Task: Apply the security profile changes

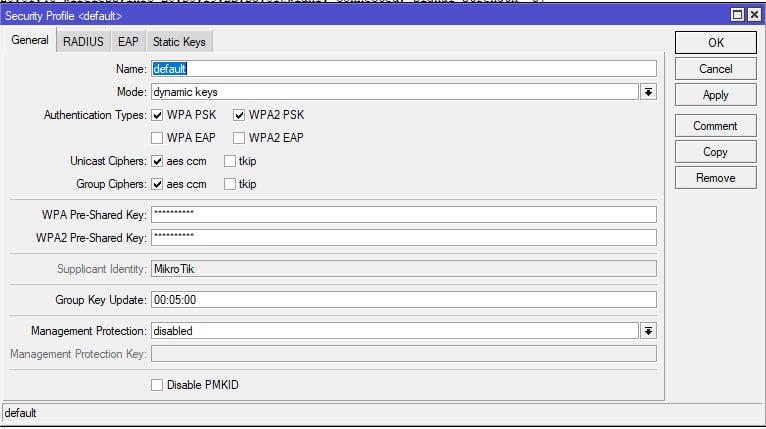Action: (716, 95)
